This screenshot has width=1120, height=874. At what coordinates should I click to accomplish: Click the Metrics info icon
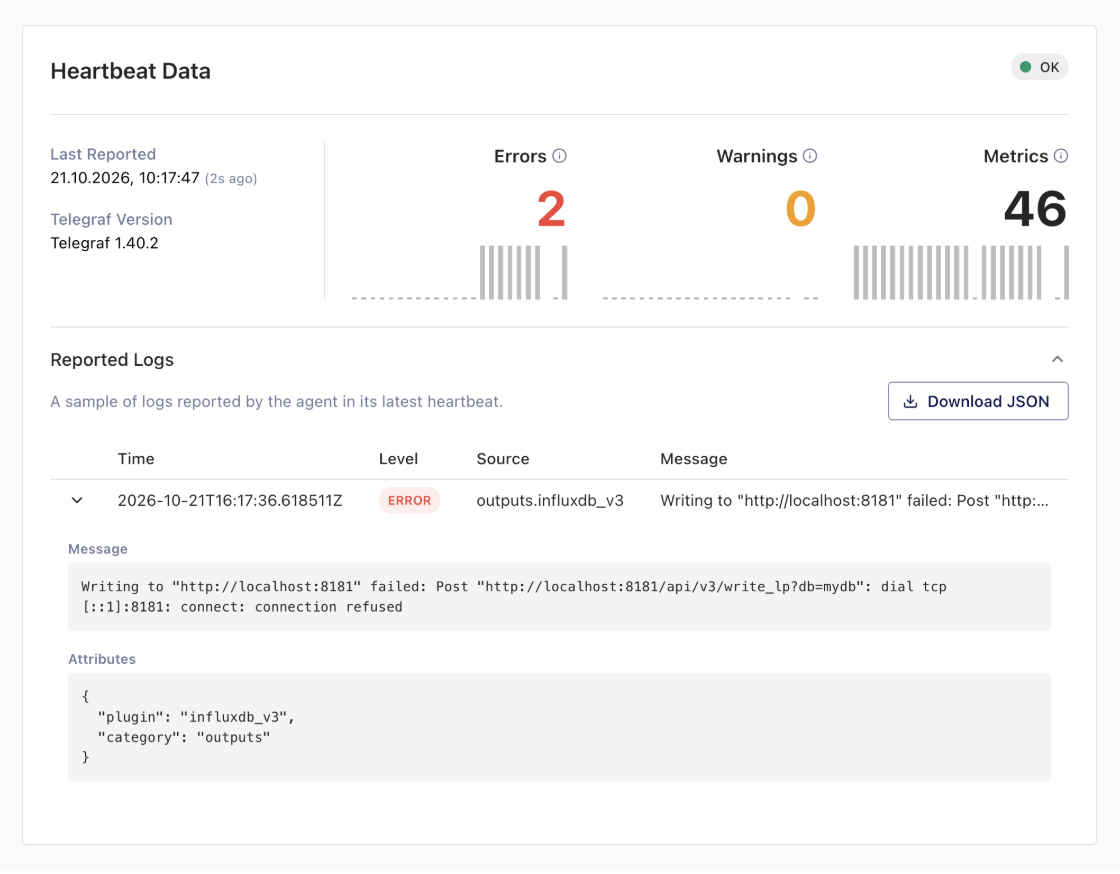[1061, 156]
